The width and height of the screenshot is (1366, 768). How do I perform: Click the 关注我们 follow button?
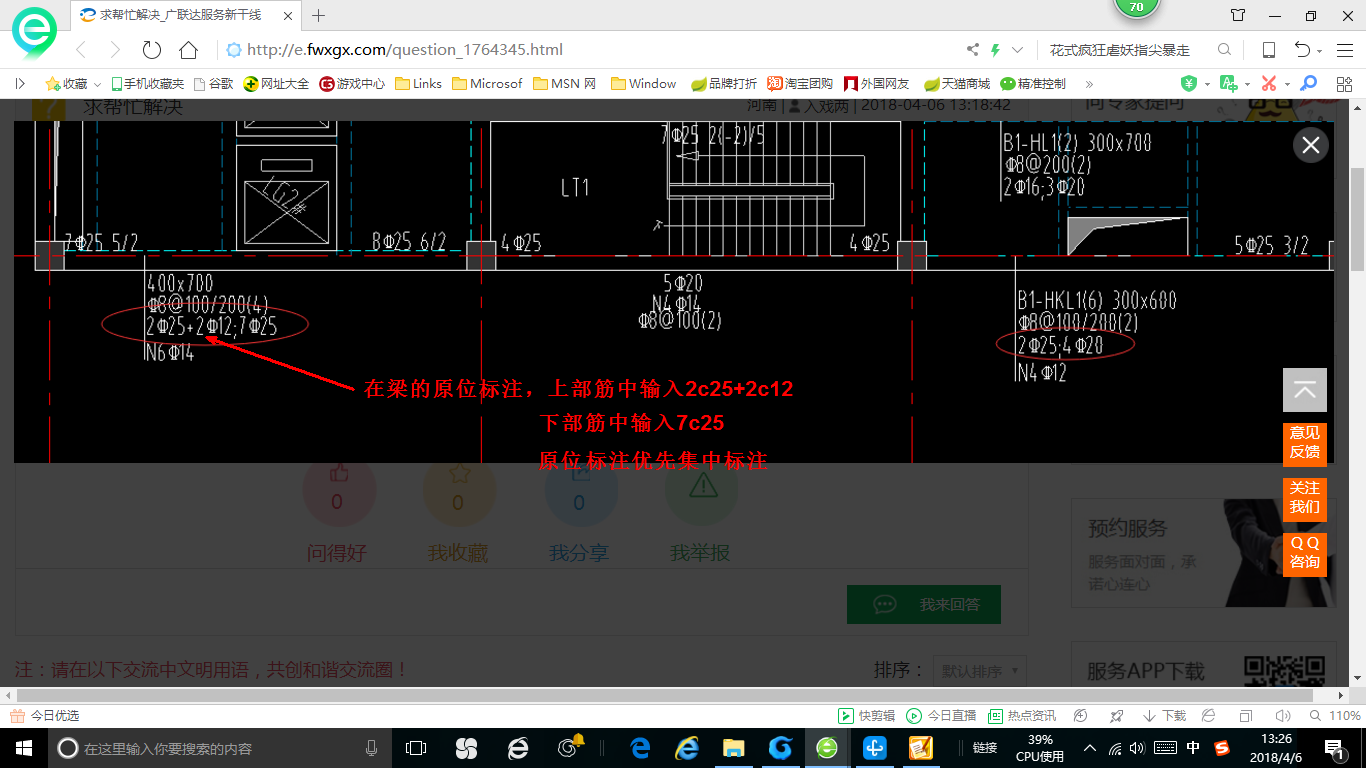point(1305,498)
